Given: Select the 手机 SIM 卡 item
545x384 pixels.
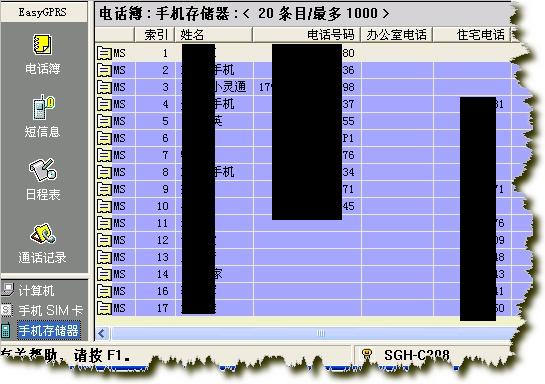Looking at the screenshot, I should (x=51, y=310).
